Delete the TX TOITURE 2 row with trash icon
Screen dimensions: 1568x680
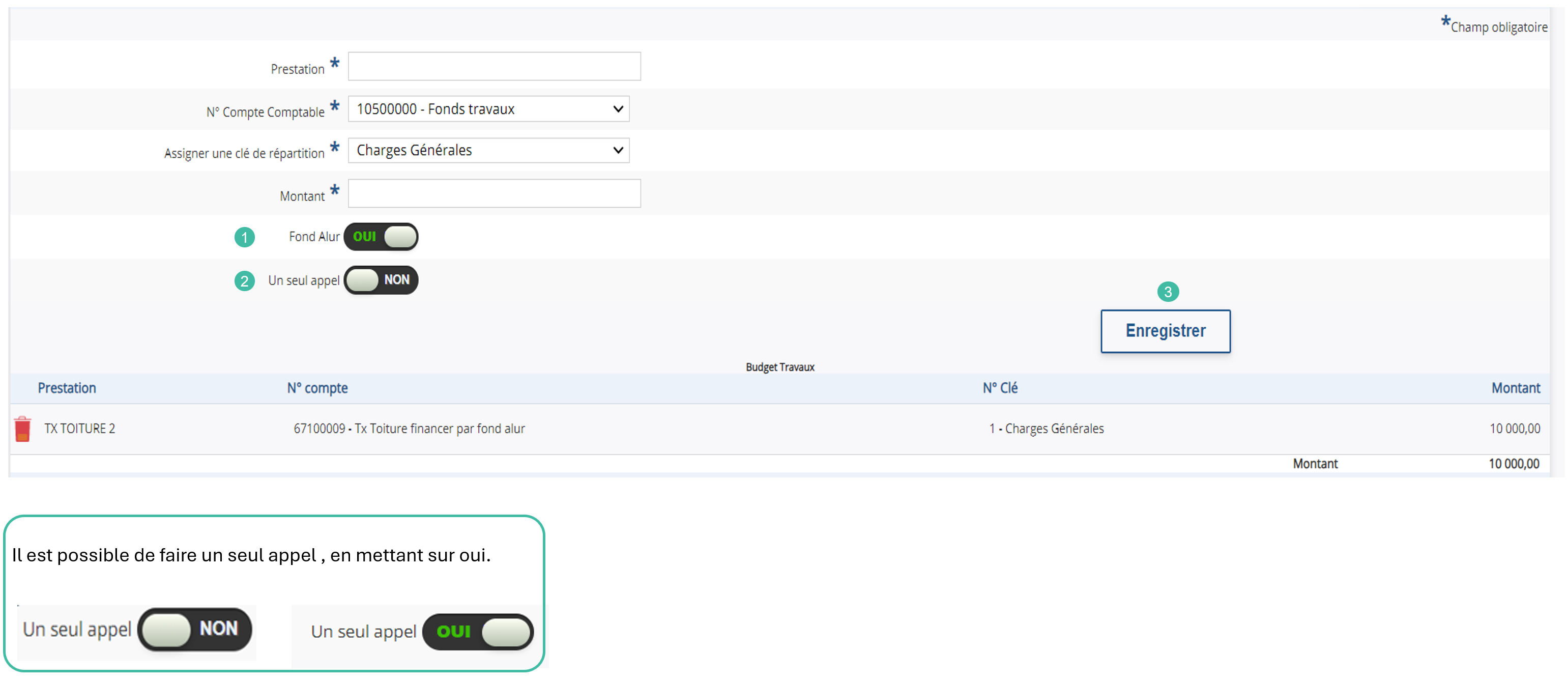pyautogui.click(x=22, y=429)
